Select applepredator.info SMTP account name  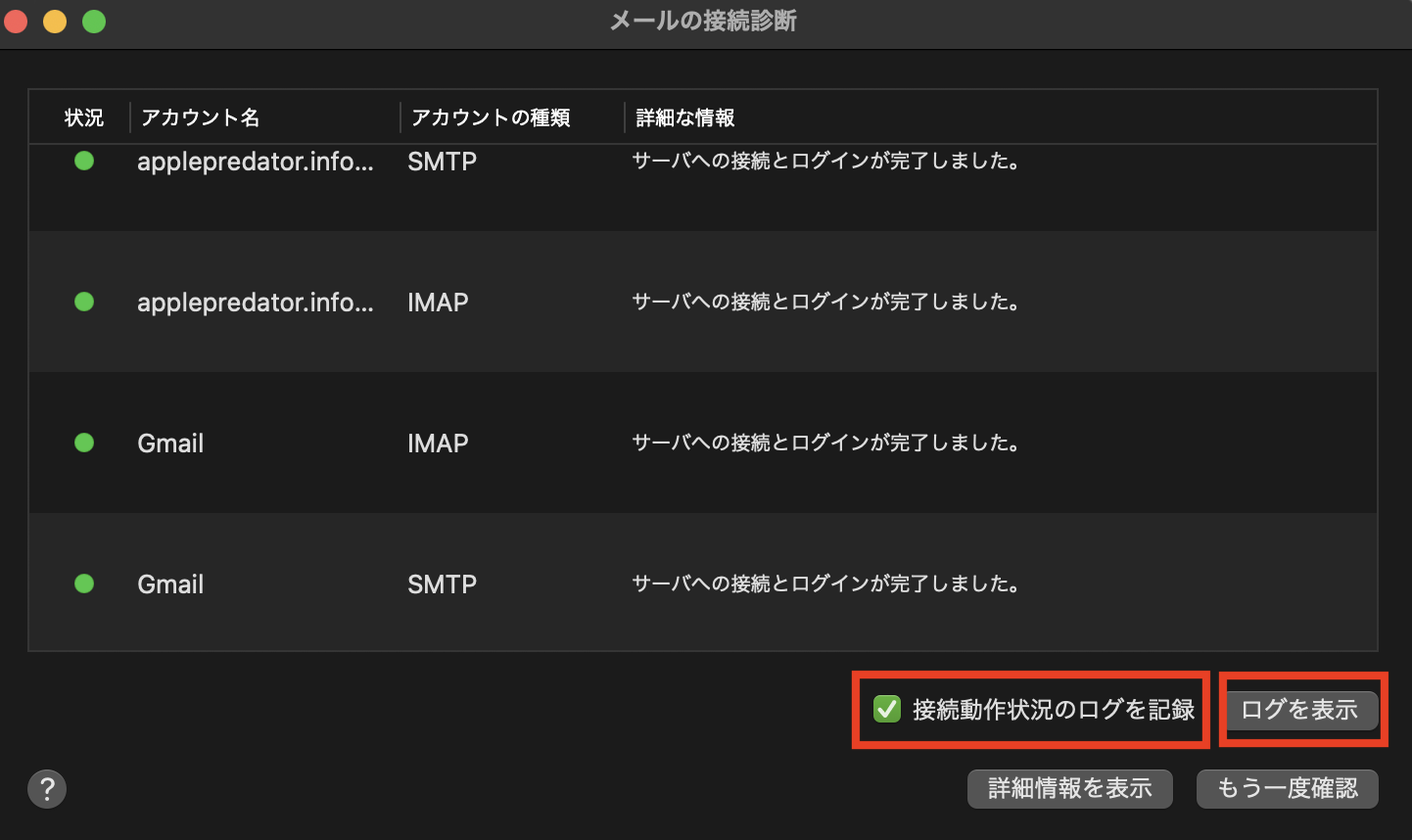point(255,161)
